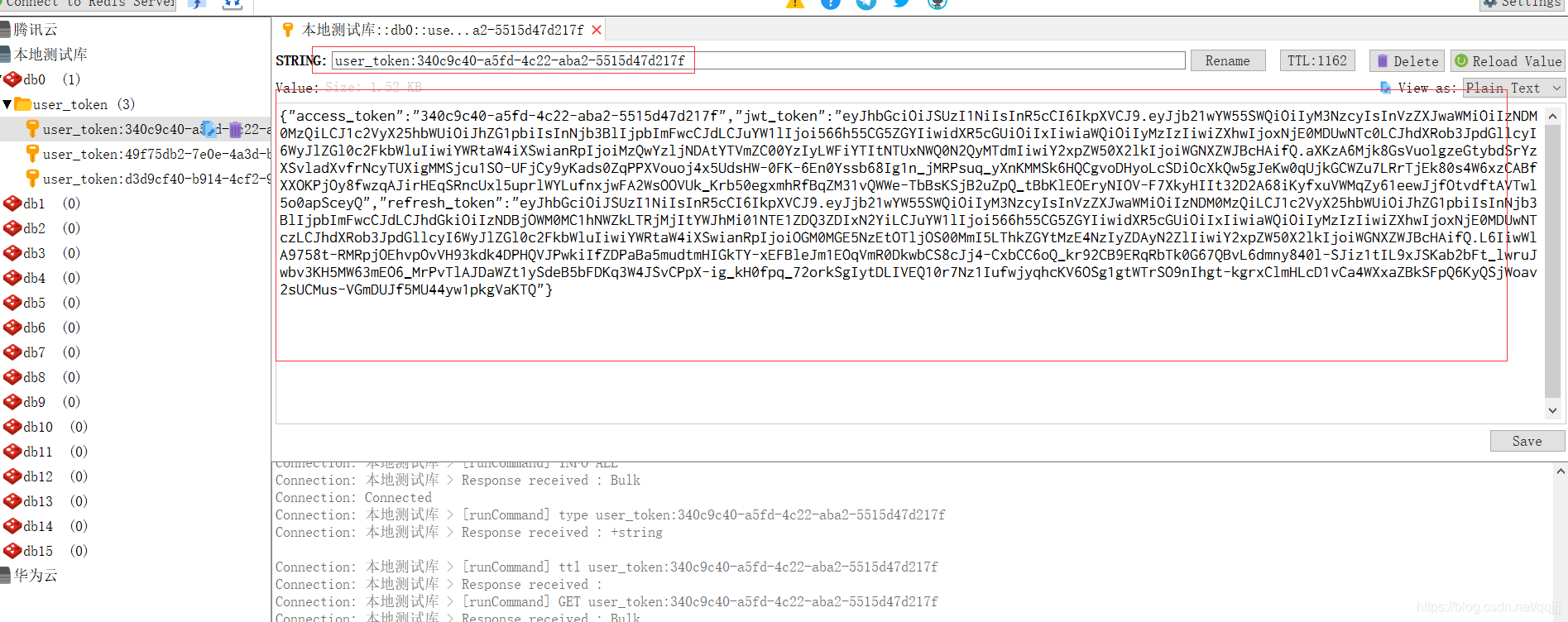Collapse the db0 tree node arrow
The height and width of the screenshot is (622, 1568).
coord(1,79)
